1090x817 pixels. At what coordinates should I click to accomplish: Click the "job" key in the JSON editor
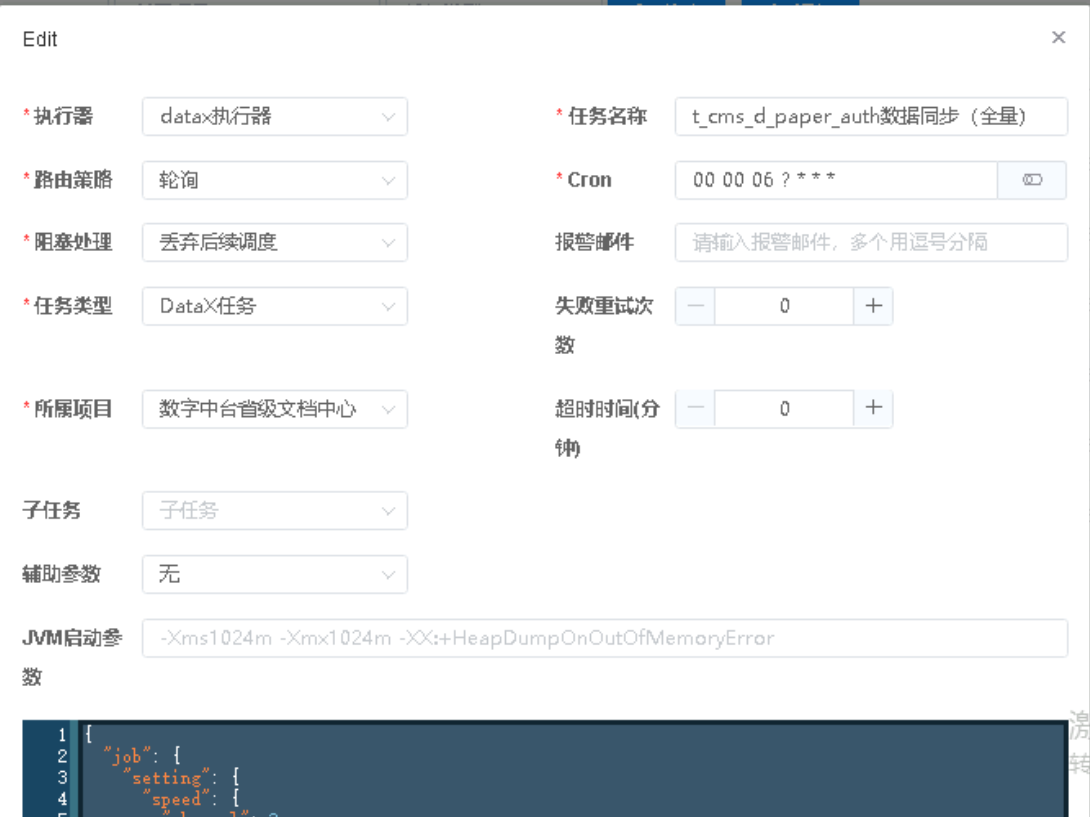pyautogui.click(x=126, y=756)
